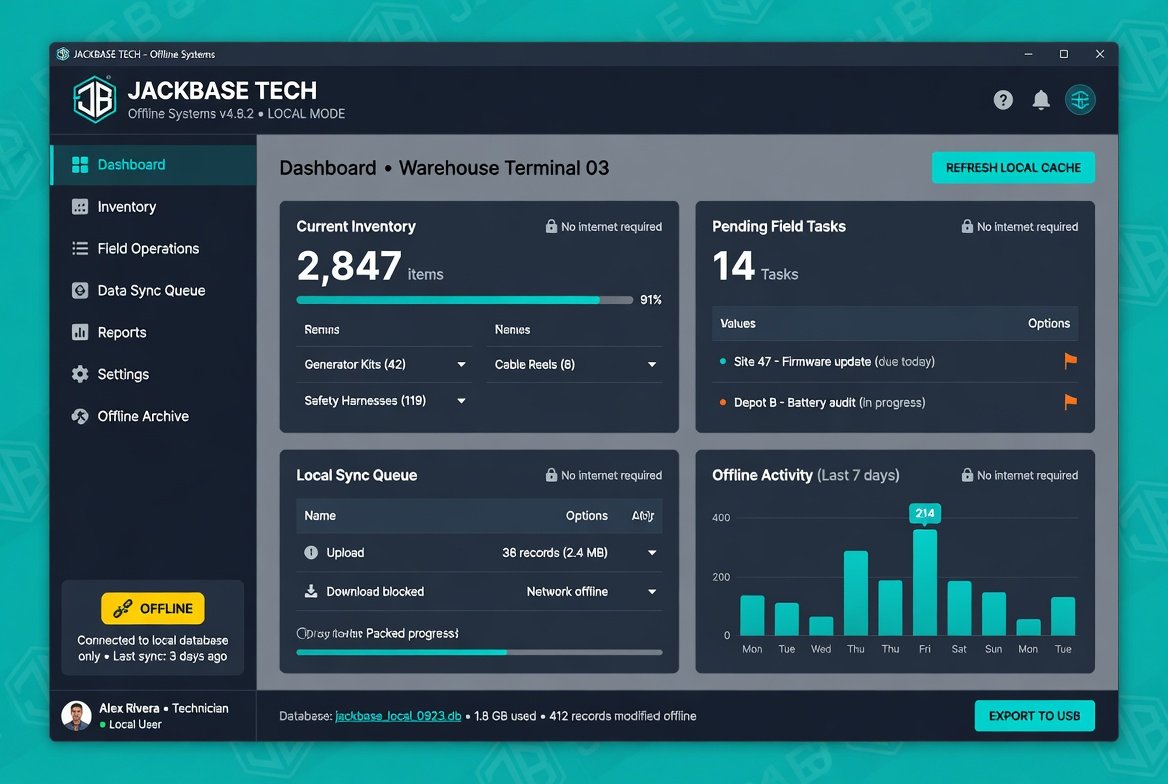Open Data Sync Queue in the sidebar
The image size is (1168, 784).
pyautogui.click(x=153, y=291)
